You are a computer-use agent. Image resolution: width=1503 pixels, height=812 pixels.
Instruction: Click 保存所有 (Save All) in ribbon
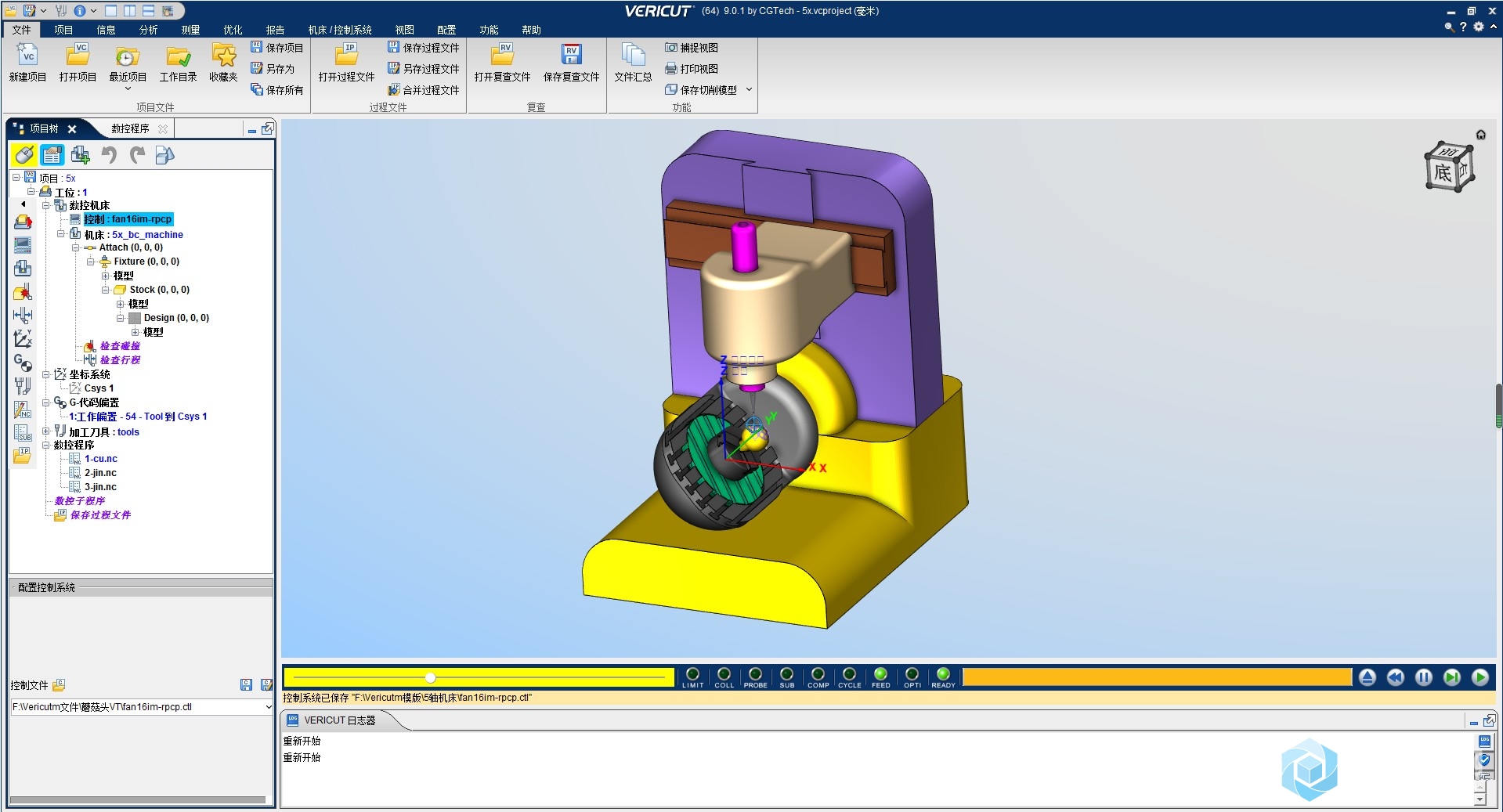277,90
